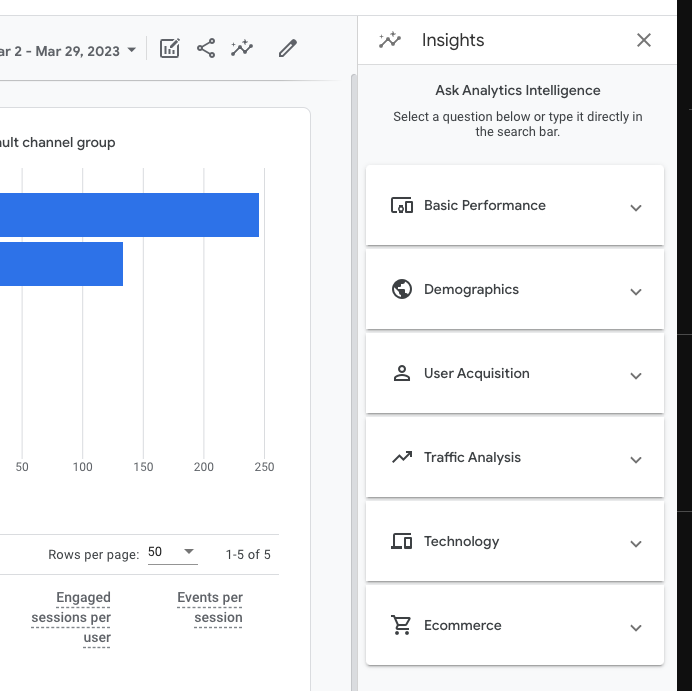Image resolution: width=692 pixels, height=691 pixels.
Task: Click the Technology label text
Action: coord(462,541)
